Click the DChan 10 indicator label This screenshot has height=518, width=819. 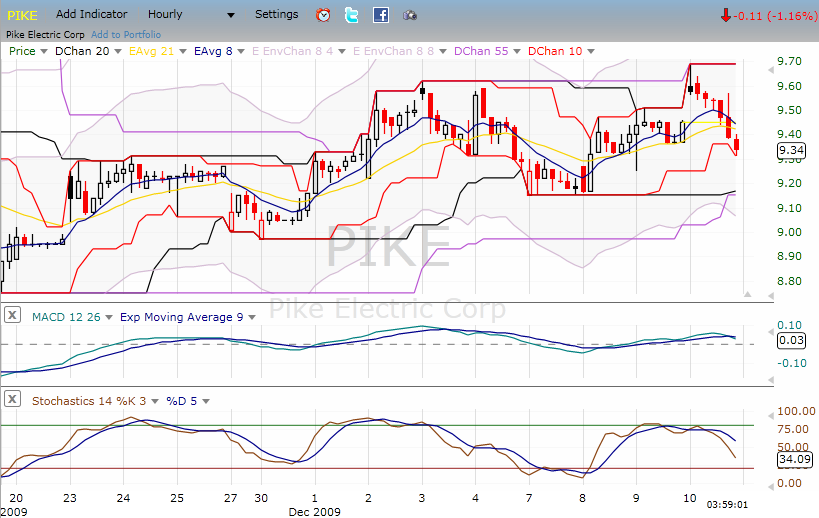click(555, 51)
